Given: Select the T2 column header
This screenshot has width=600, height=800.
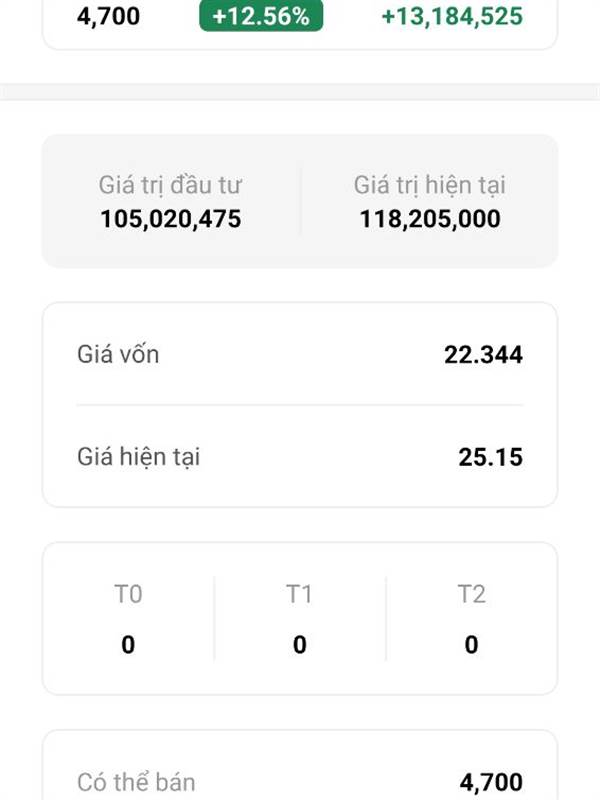Looking at the screenshot, I should coord(471,595).
